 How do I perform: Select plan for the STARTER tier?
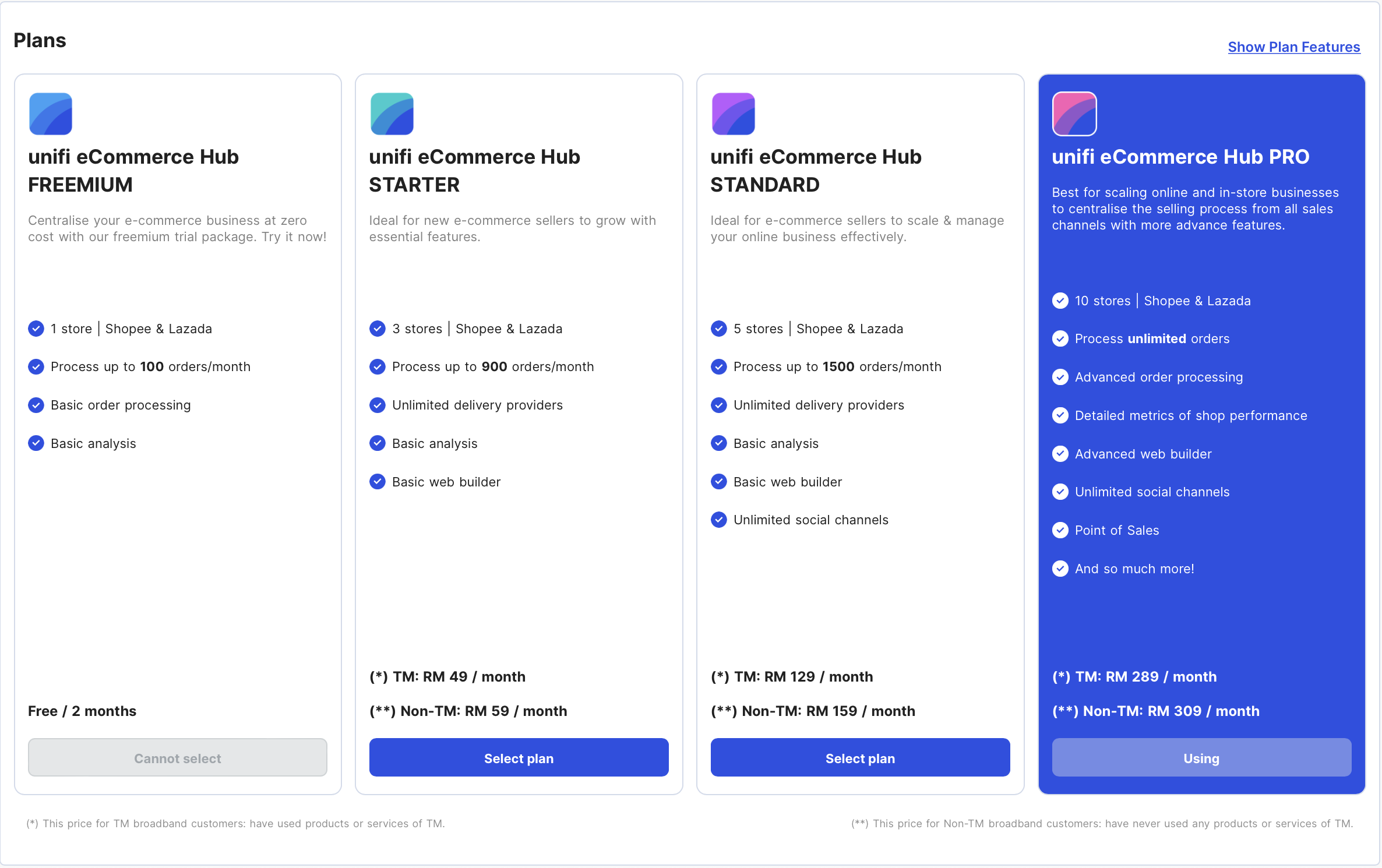tap(519, 758)
